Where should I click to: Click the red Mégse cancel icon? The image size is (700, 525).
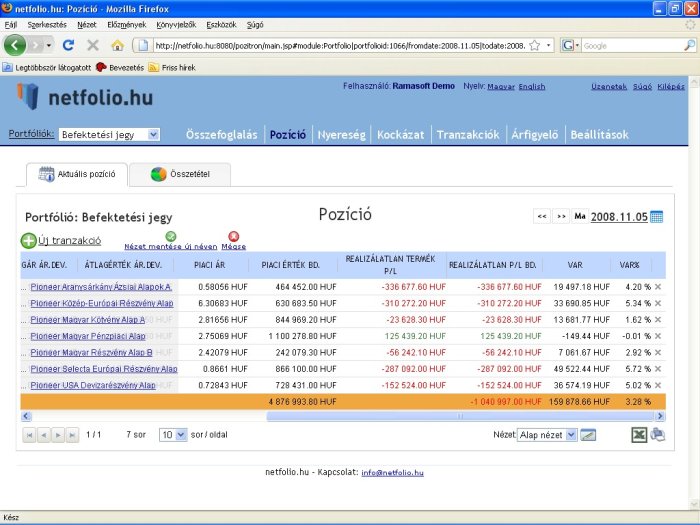click(233, 236)
